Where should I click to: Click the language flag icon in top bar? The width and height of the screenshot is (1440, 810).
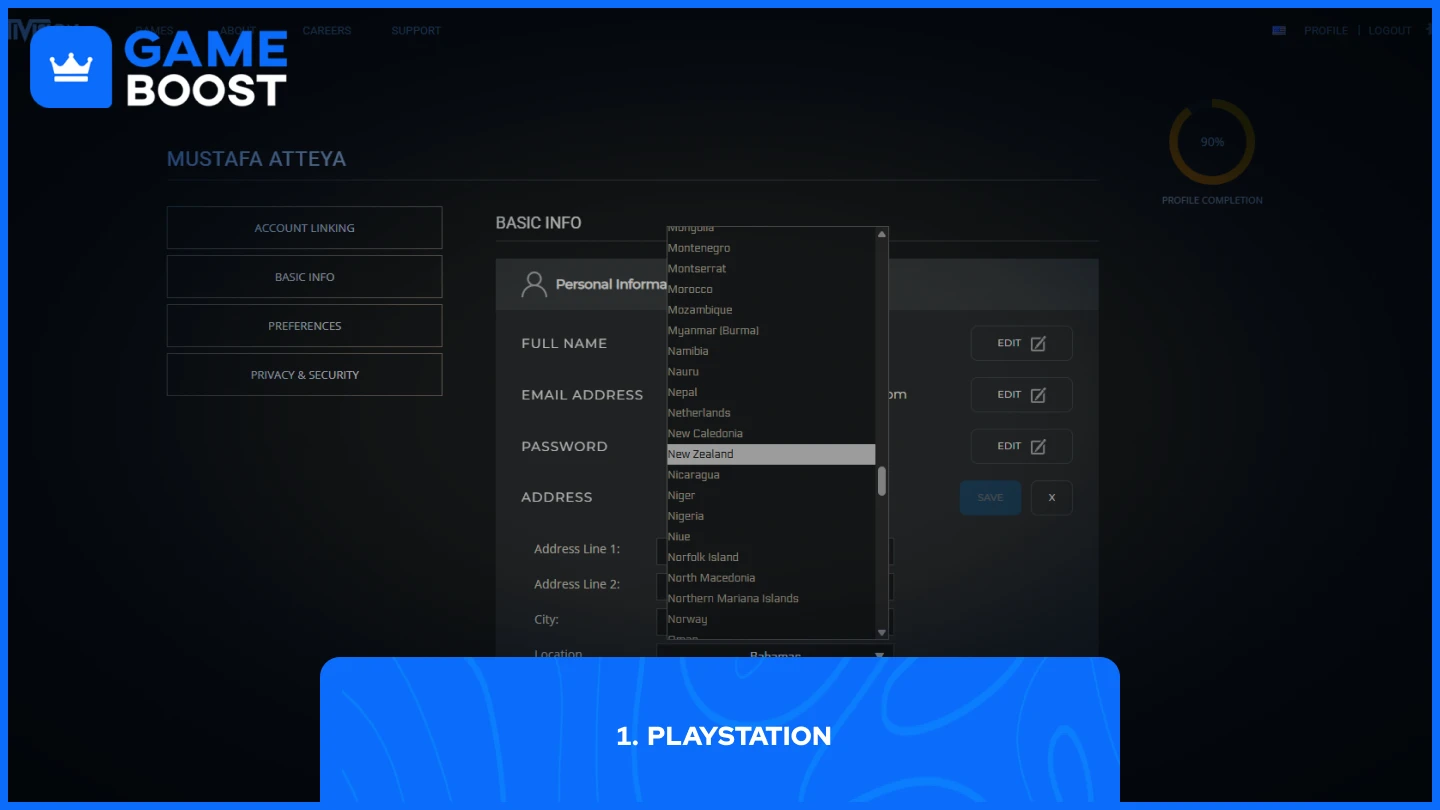coord(1278,30)
